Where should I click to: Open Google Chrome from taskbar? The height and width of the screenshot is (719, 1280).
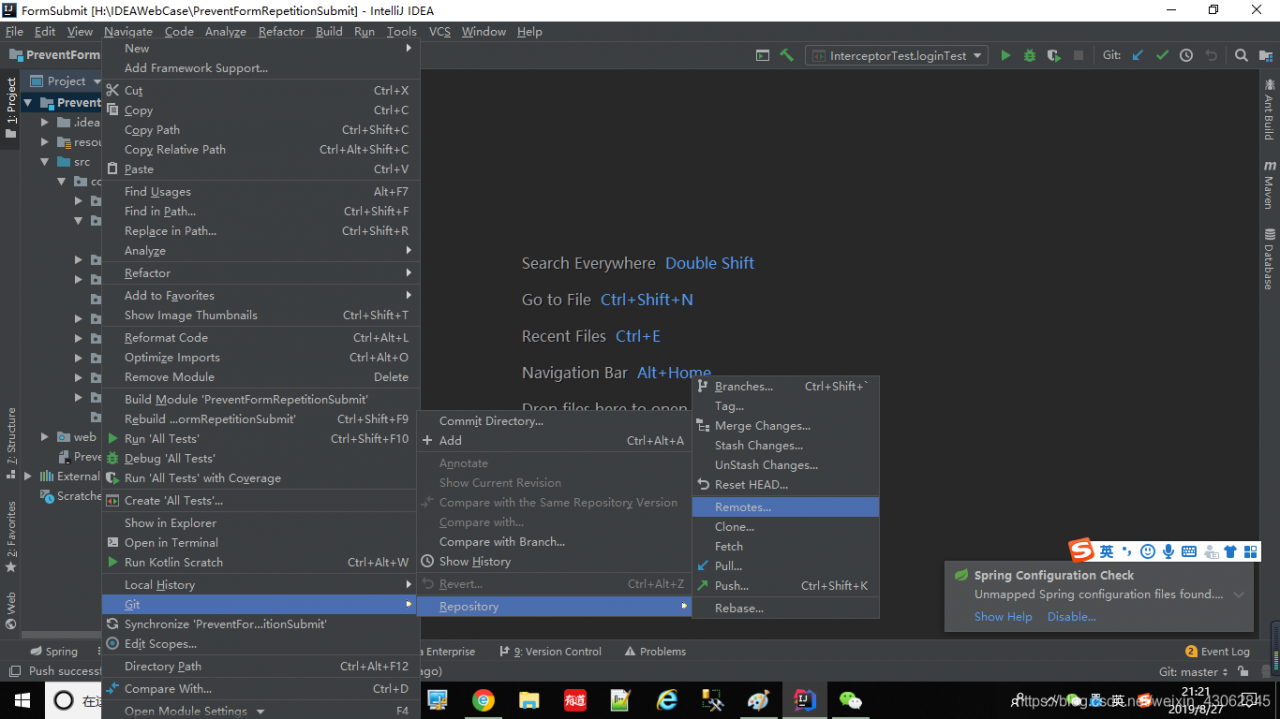484,700
